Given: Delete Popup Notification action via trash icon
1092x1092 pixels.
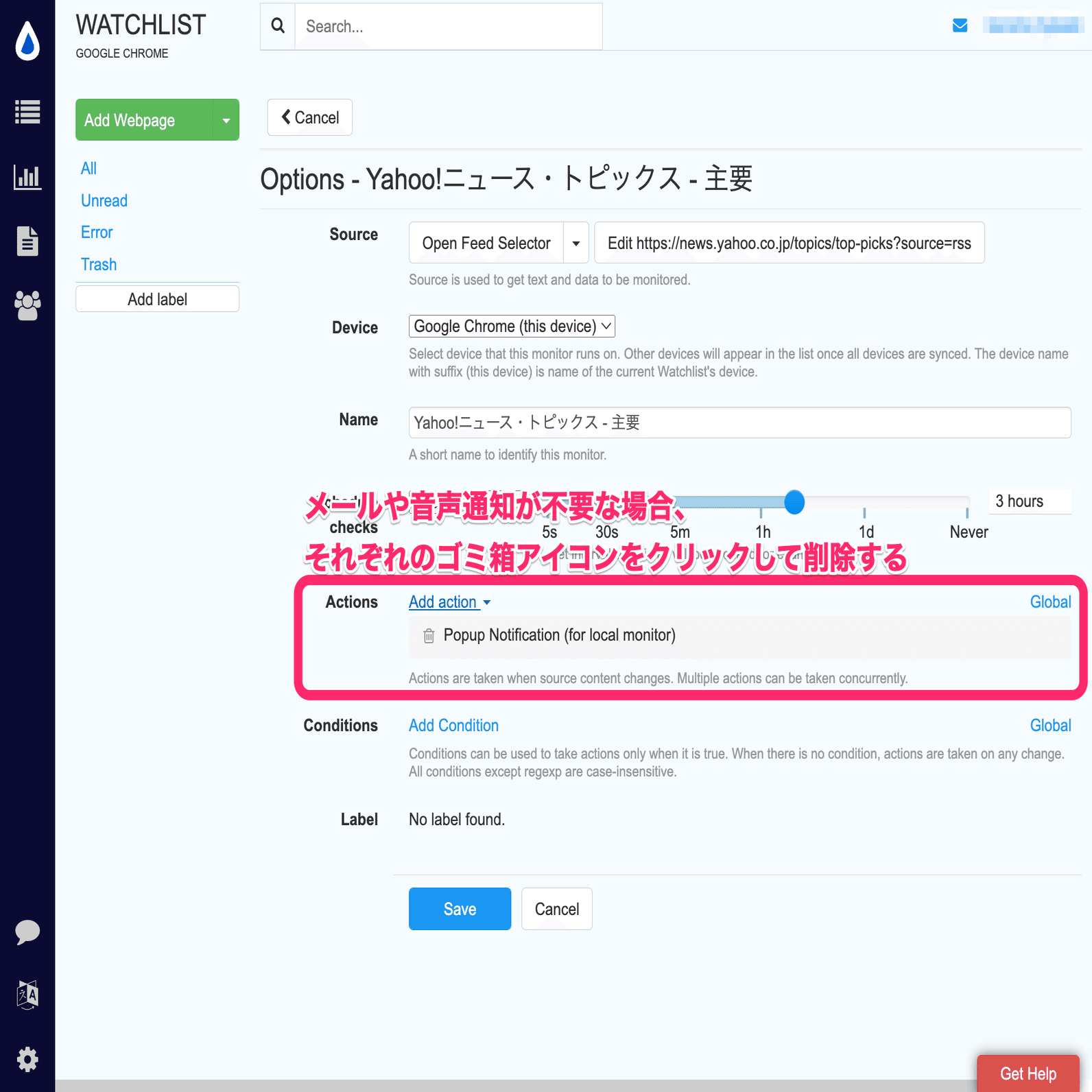Looking at the screenshot, I should click(x=429, y=636).
